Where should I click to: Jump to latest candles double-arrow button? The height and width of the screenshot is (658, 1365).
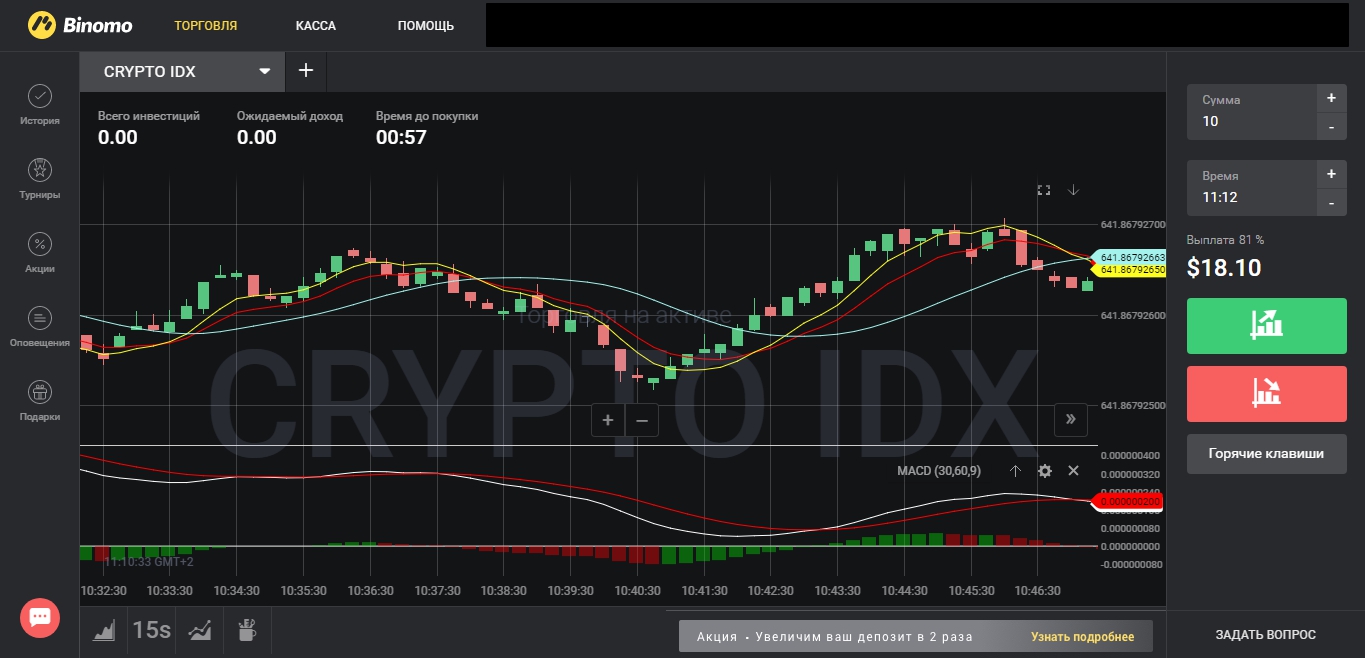1070,419
